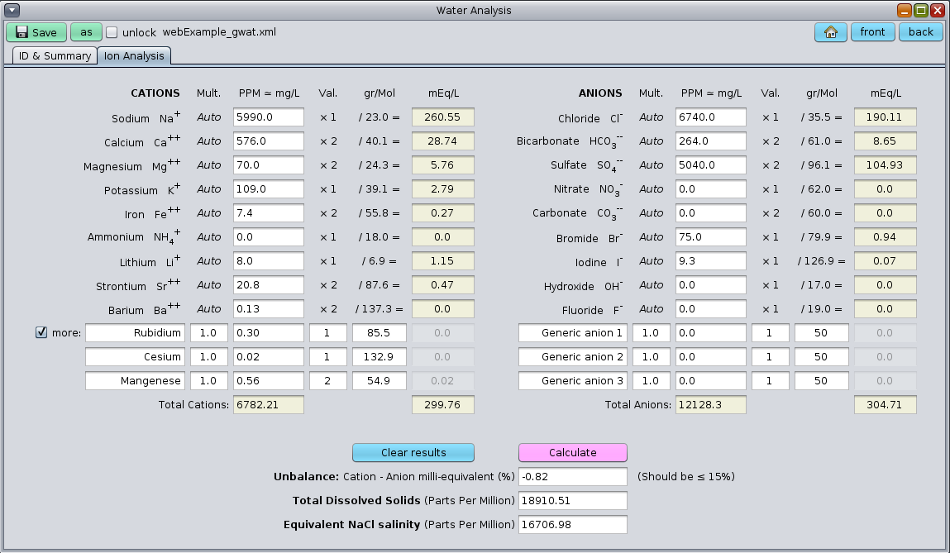Edit the Mangenese name field

pos(135,380)
